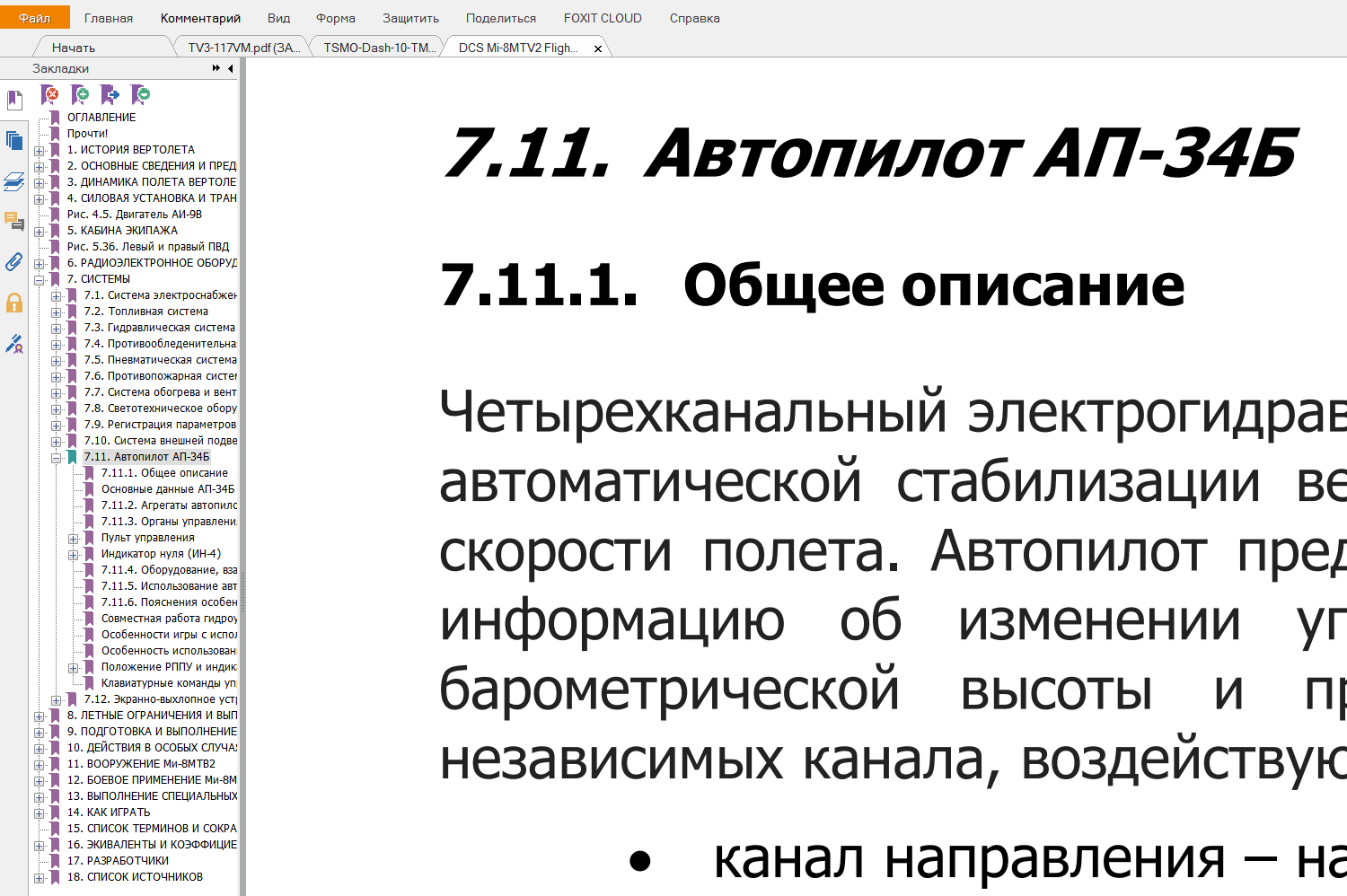Click the add new bookmark icon

pyautogui.click(x=80, y=94)
